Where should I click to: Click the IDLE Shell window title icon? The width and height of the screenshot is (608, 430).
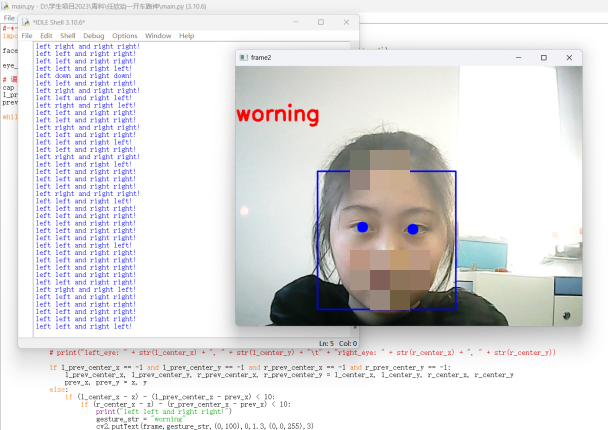[26, 22]
